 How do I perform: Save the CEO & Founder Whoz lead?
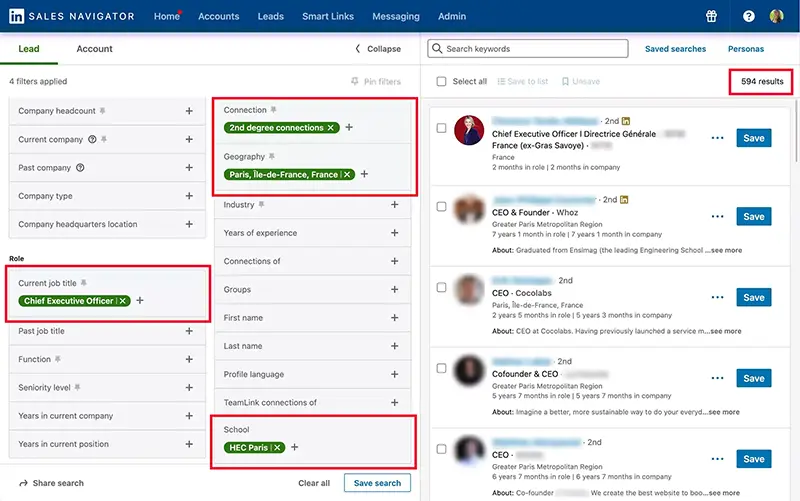(x=754, y=216)
